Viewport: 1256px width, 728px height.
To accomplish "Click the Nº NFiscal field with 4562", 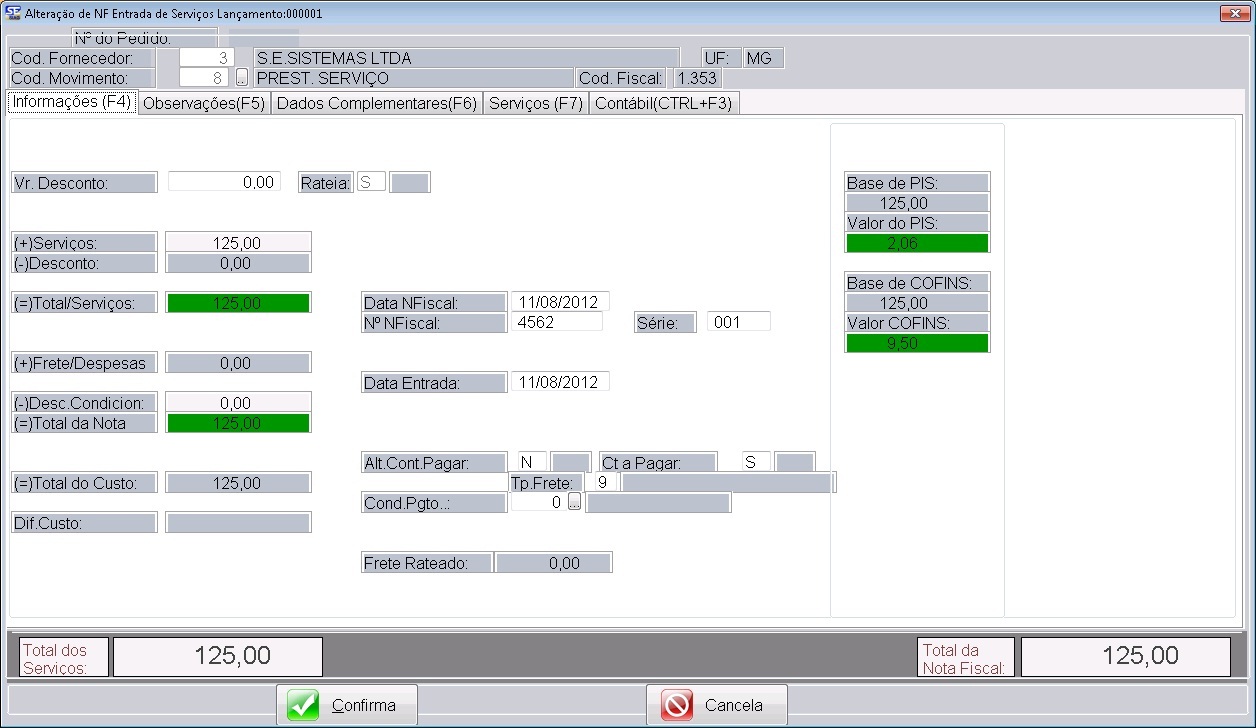I will point(556,322).
